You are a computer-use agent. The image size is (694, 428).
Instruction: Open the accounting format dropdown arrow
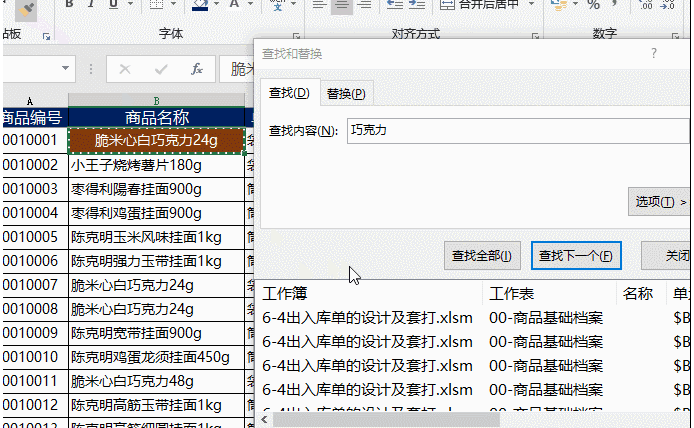coord(575,4)
